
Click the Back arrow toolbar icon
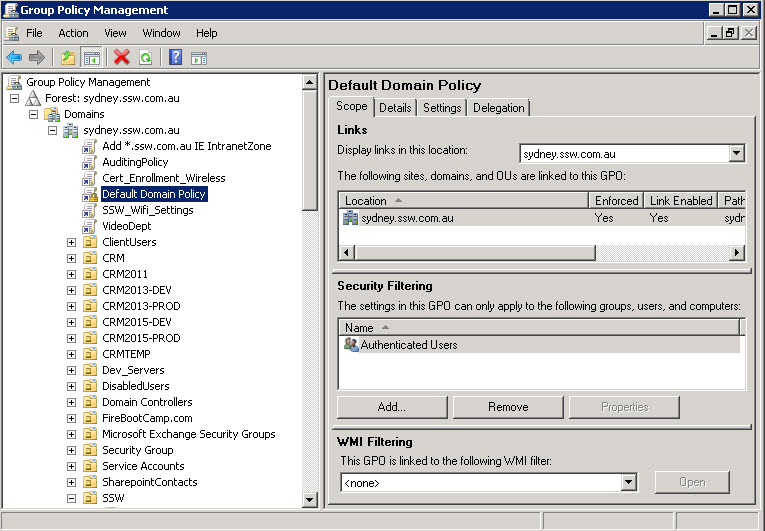pos(14,58)
